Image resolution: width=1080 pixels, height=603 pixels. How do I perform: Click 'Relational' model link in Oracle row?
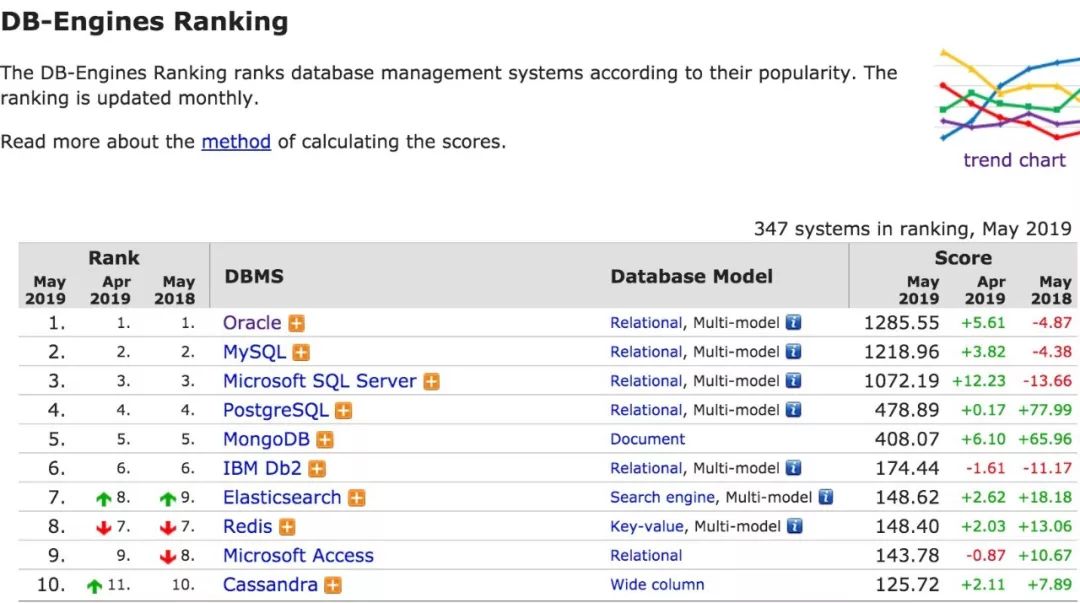pos(646,323)
